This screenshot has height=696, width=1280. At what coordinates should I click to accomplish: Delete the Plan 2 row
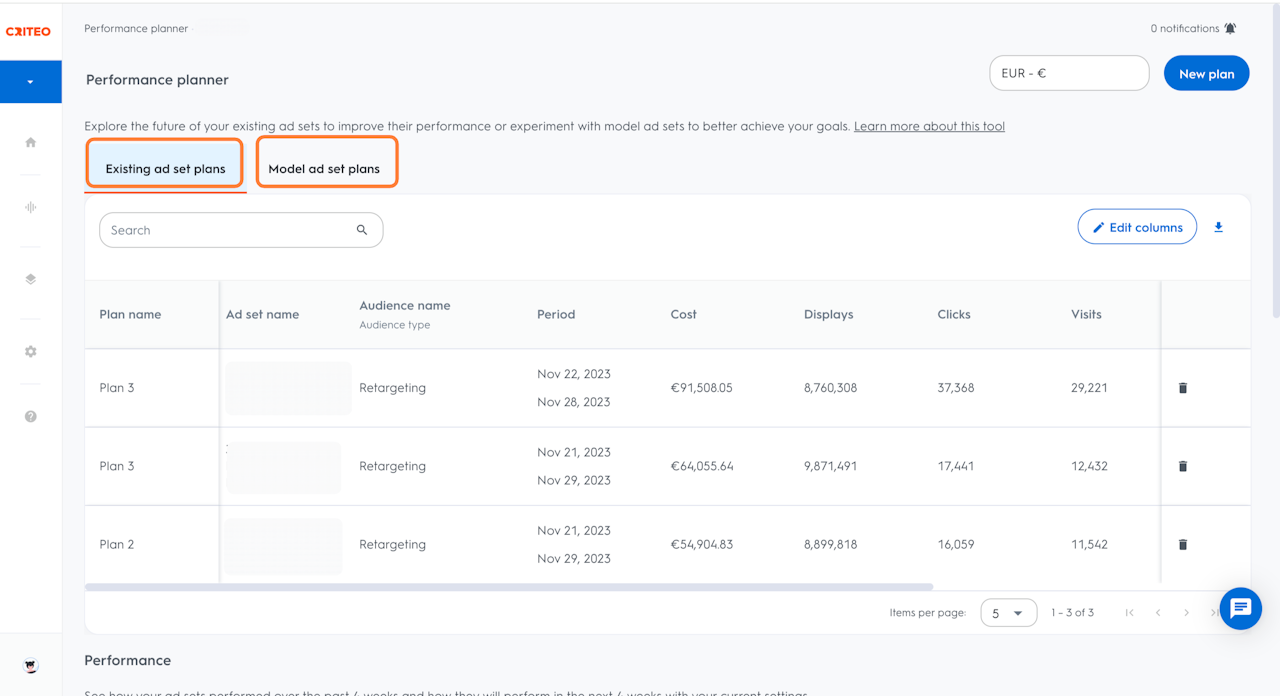tap(1183, 545)
